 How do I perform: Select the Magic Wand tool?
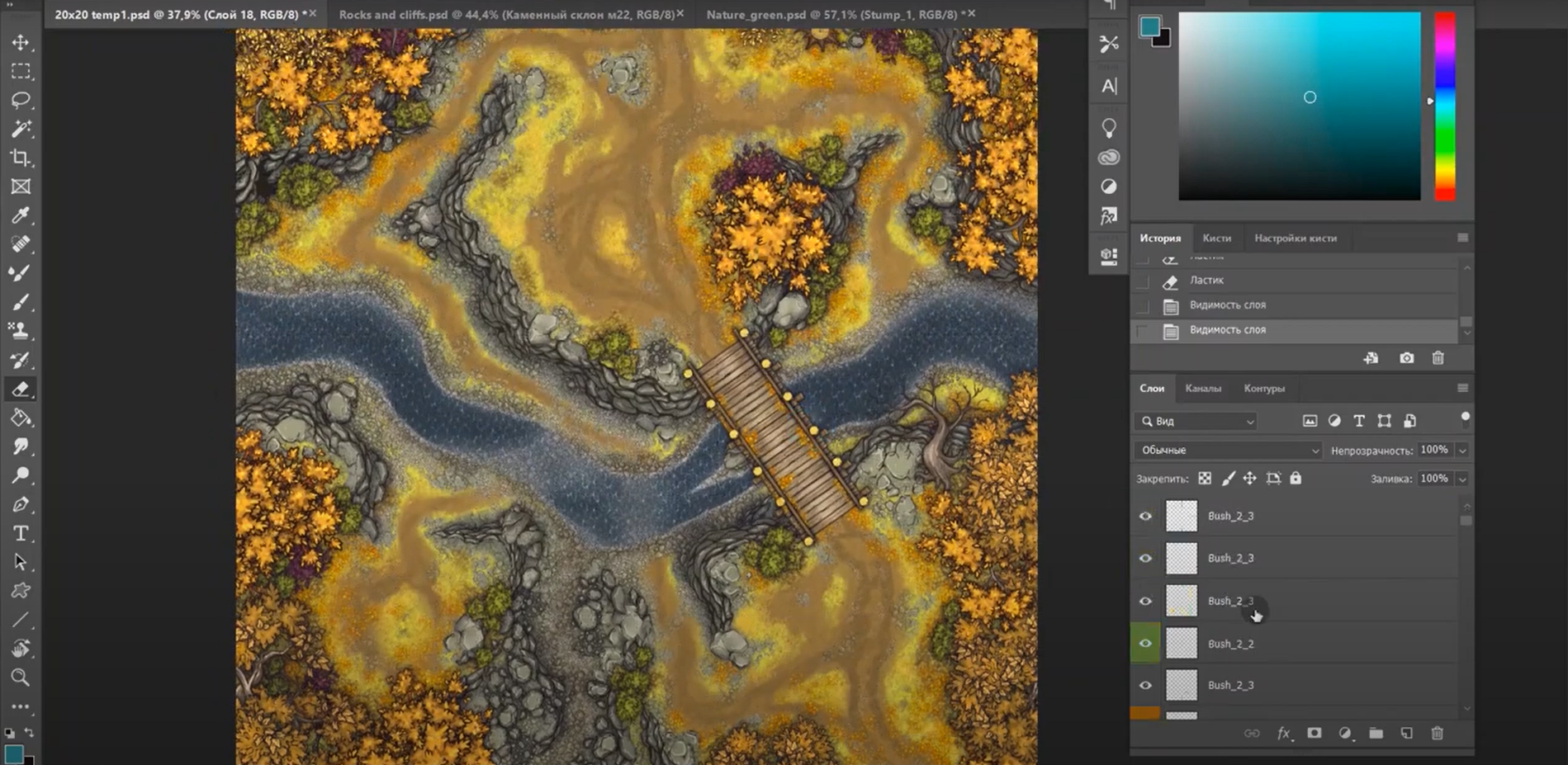21,129
